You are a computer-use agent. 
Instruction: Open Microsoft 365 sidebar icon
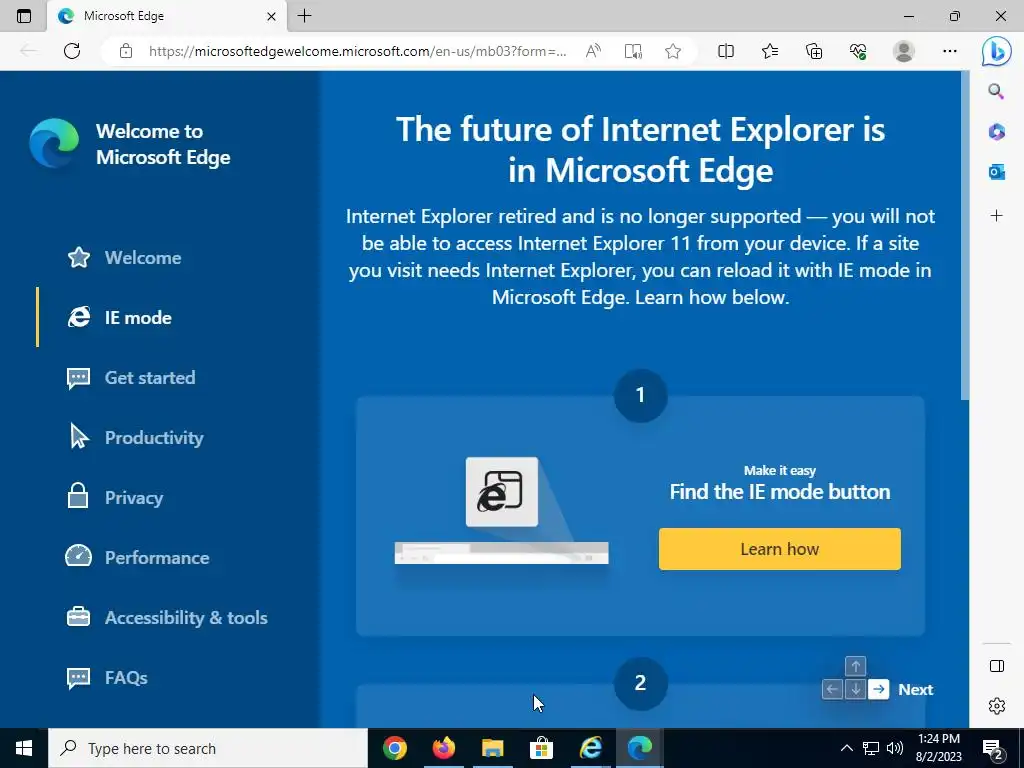(x=996, y=132)
